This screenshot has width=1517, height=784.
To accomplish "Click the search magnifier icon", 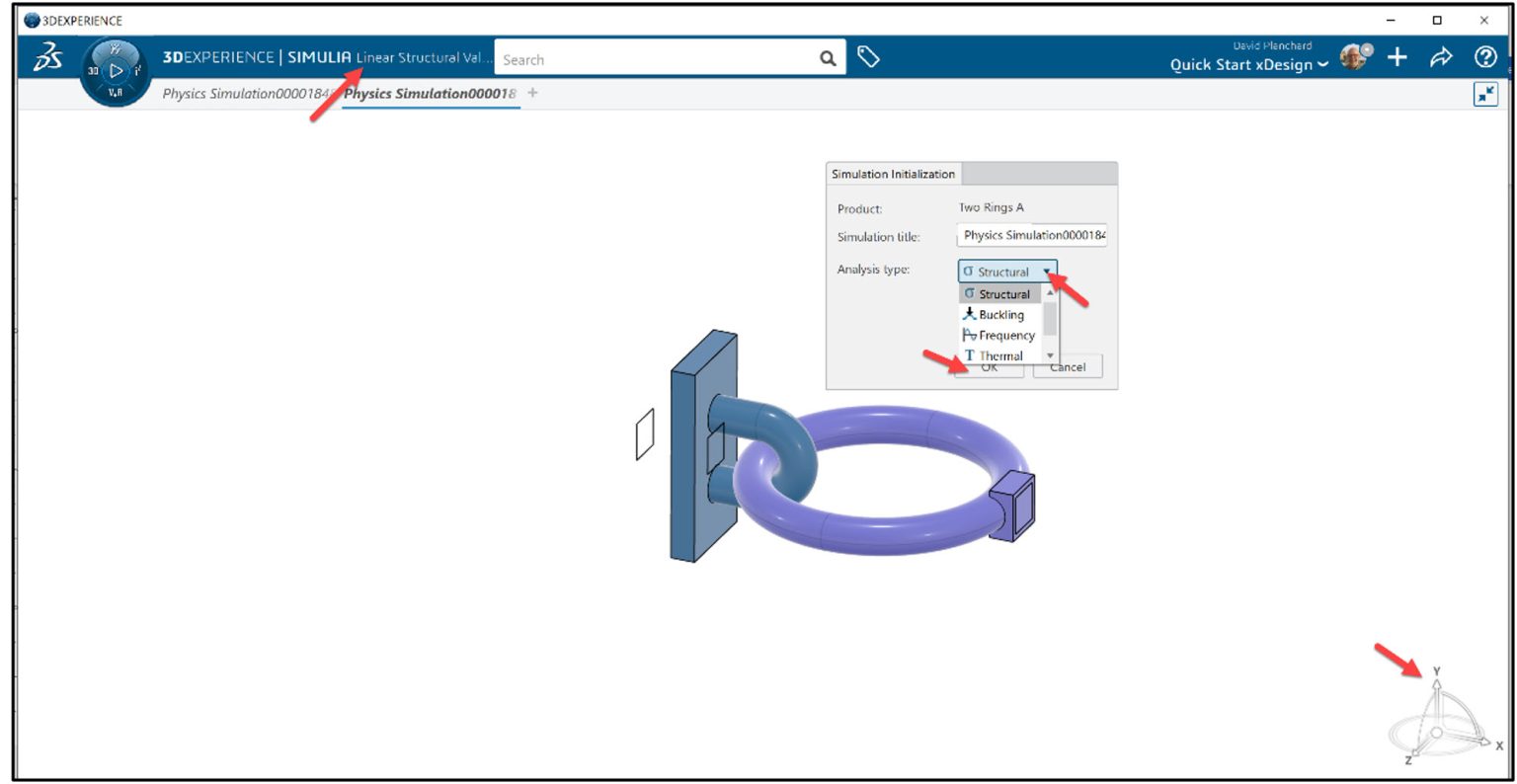I will [x=827, y=58].
